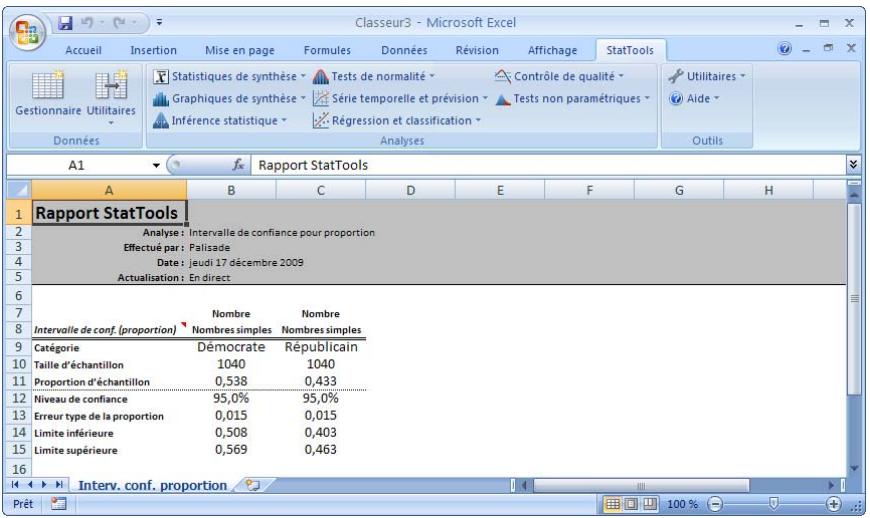Switch to Normal view

(612, 504)
